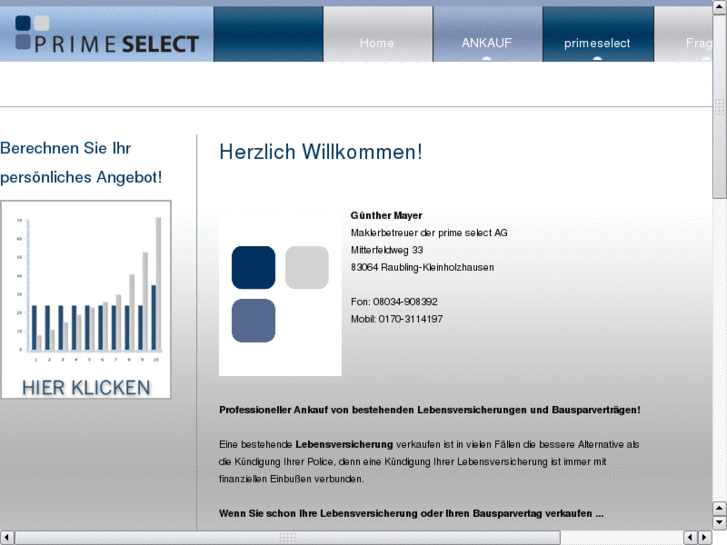Click the vertical scrollbar down arrow at bottom
The width and height of the screenshot is (727, 545).
tap(720, 523)
